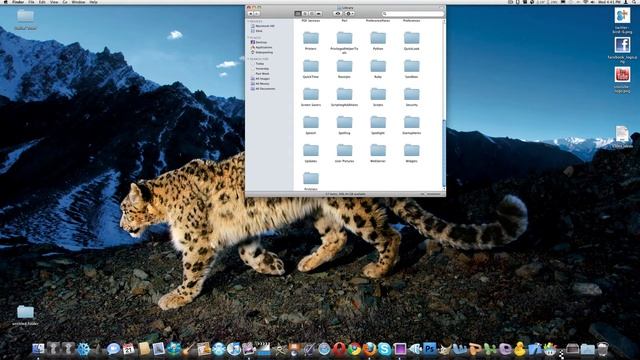Image resolution: width=640 pixels, height=360 pixels.
Task: Launch Google Chrome from the Dock
Action: point(354,349)
